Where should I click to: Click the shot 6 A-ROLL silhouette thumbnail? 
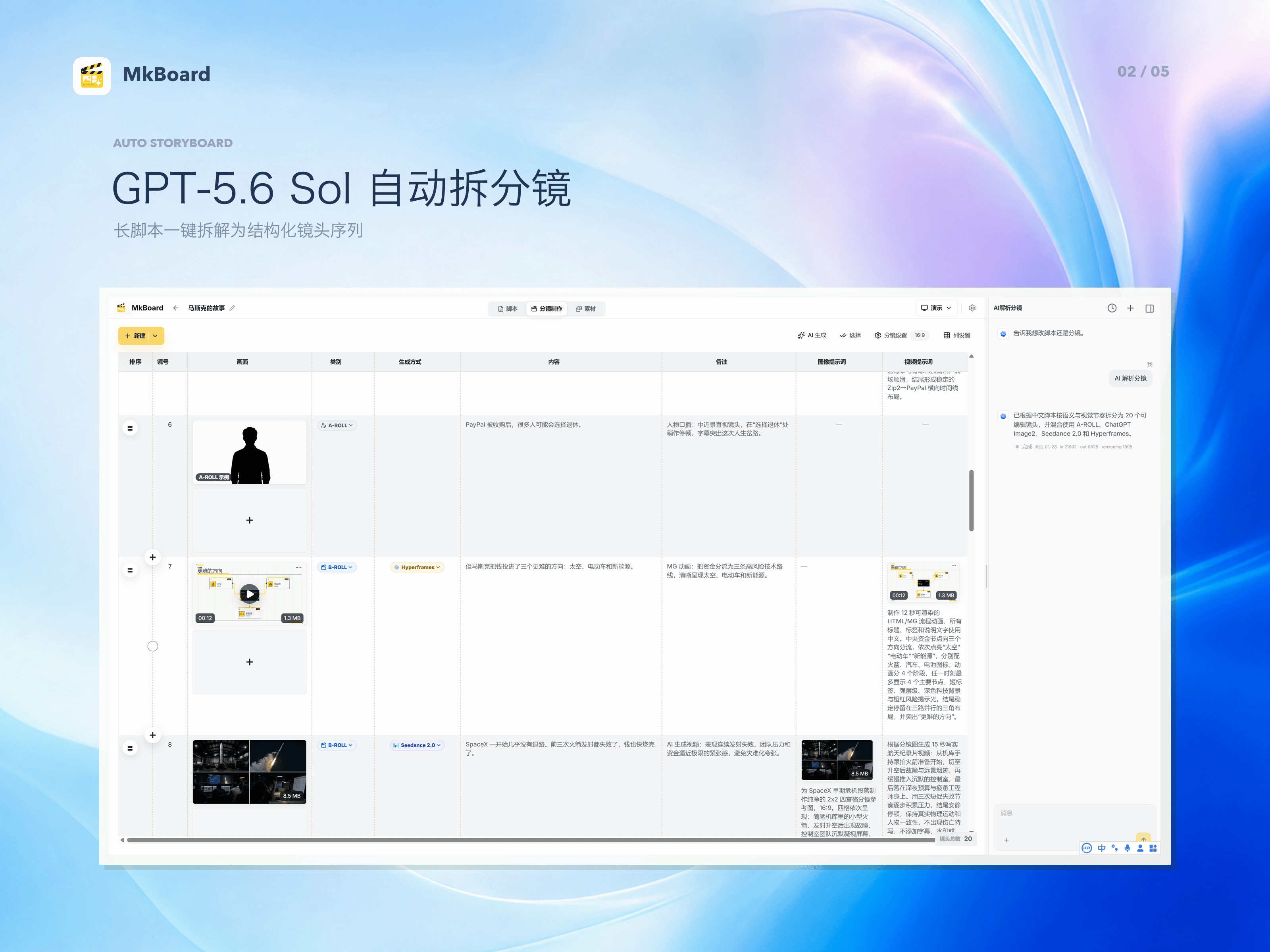249,452
